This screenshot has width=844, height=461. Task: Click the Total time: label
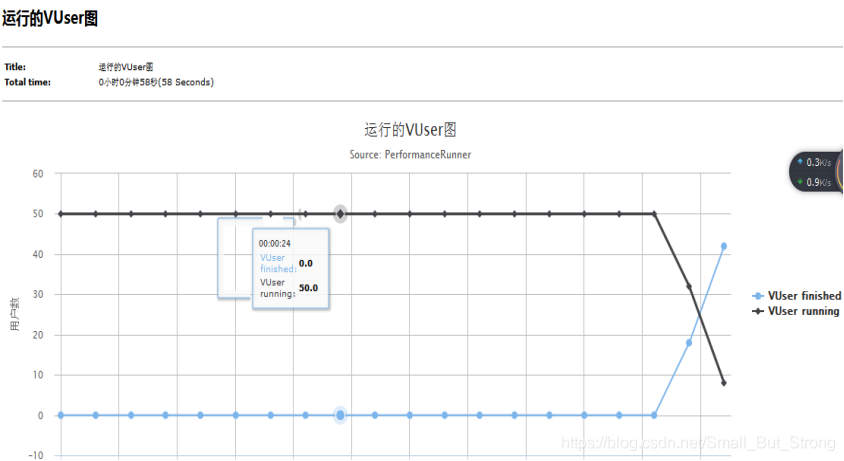click(x=27, y=82)
